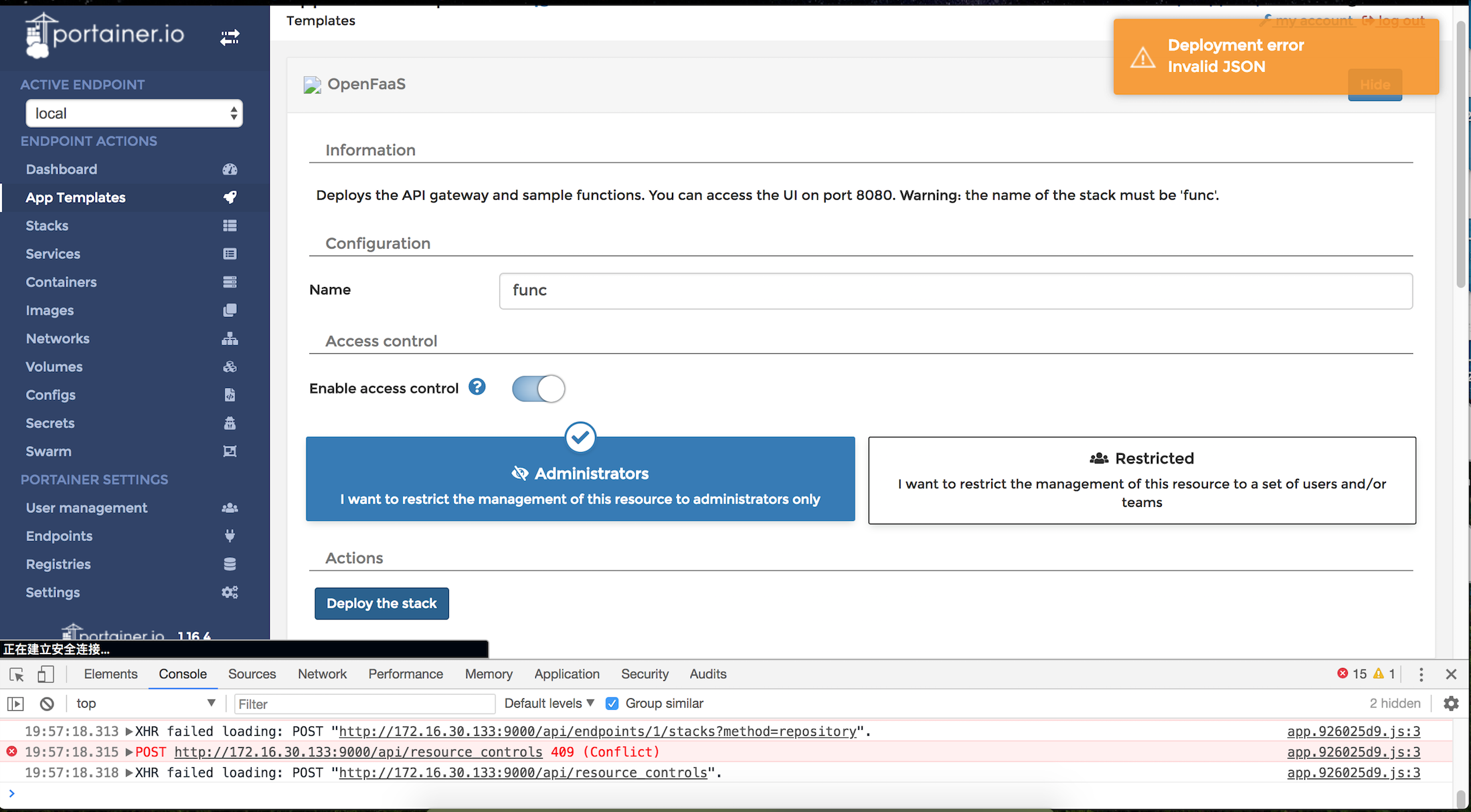Switch to the Audits tab
1471x812 pixels.
[707, 674]
